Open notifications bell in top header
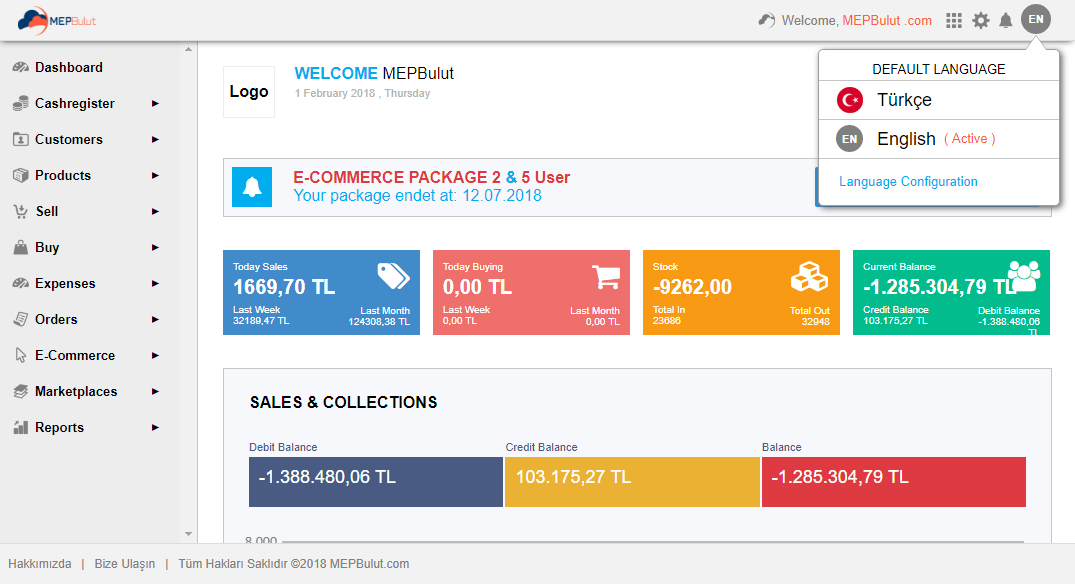The height and width of the screenshot is (584, 1075). 1006,21
